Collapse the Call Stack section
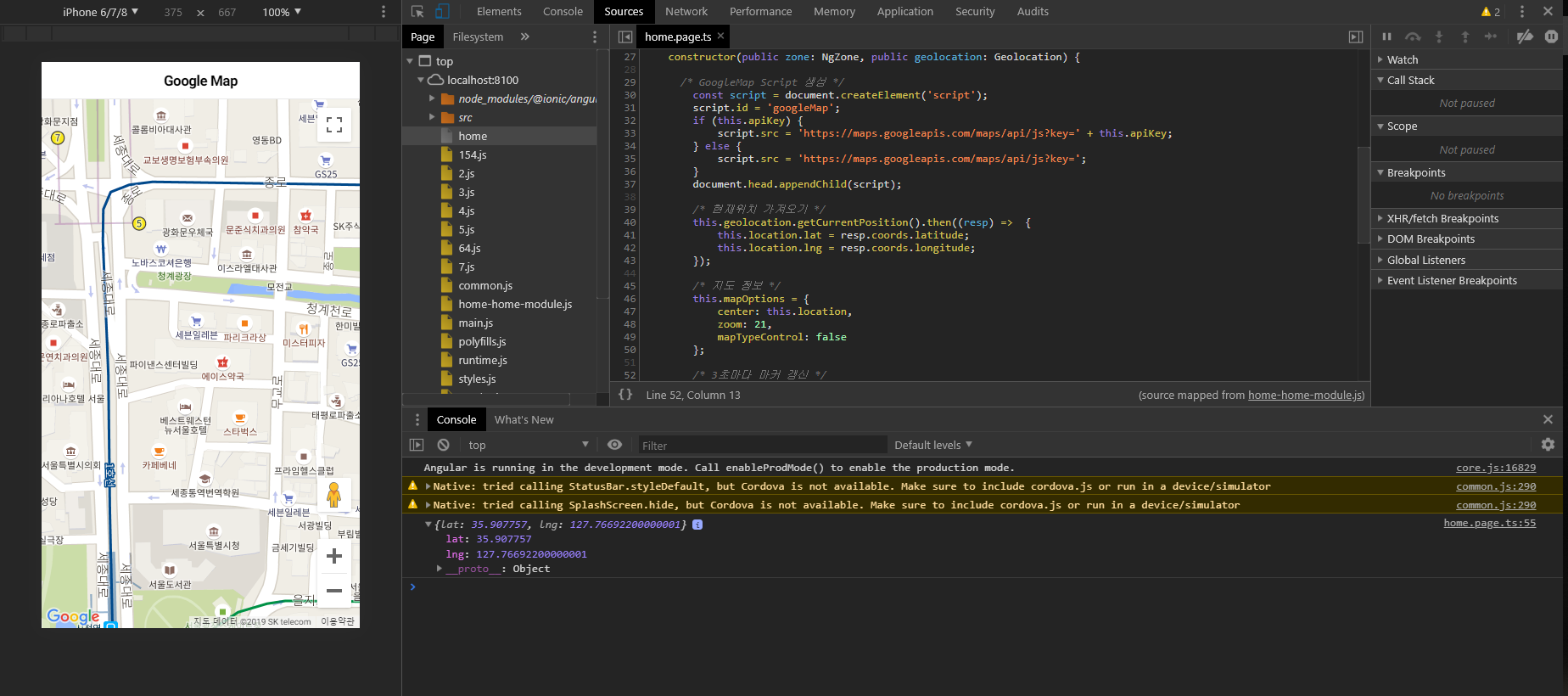The width and height of the screenshot is (1568, 696). (x=1380, y=80)
